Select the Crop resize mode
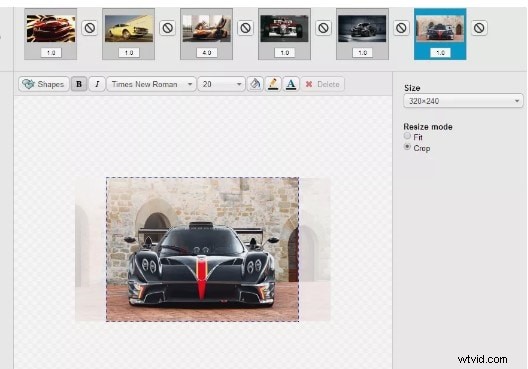 click(407, 147)
